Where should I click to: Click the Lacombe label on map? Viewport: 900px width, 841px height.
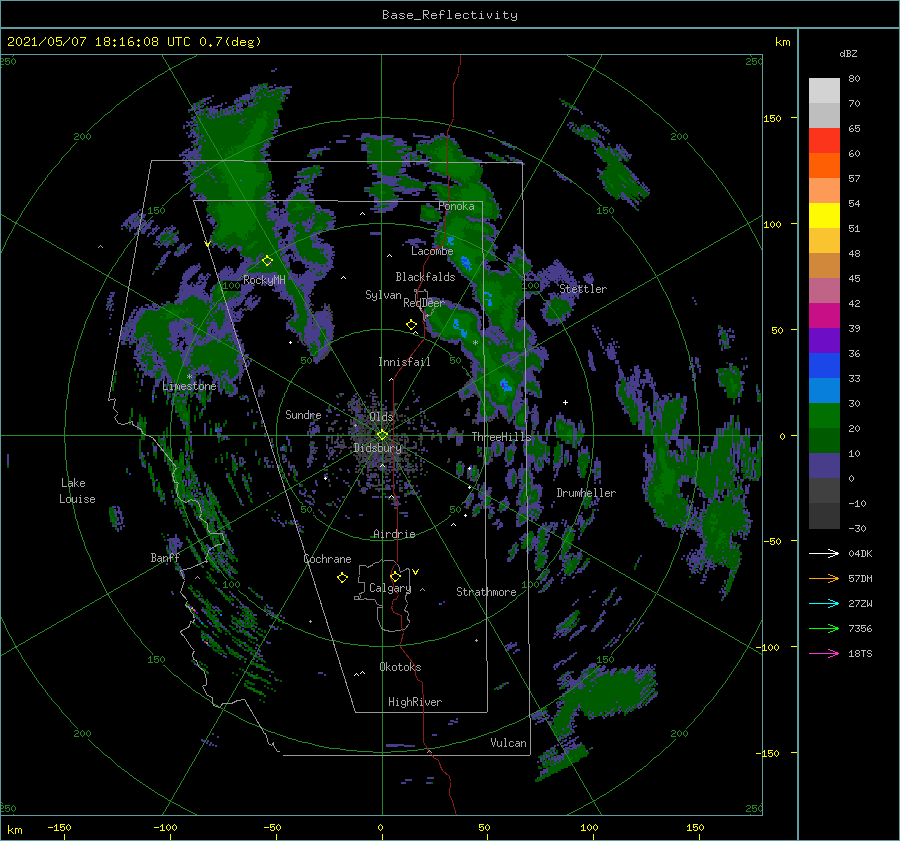[432, 251]
